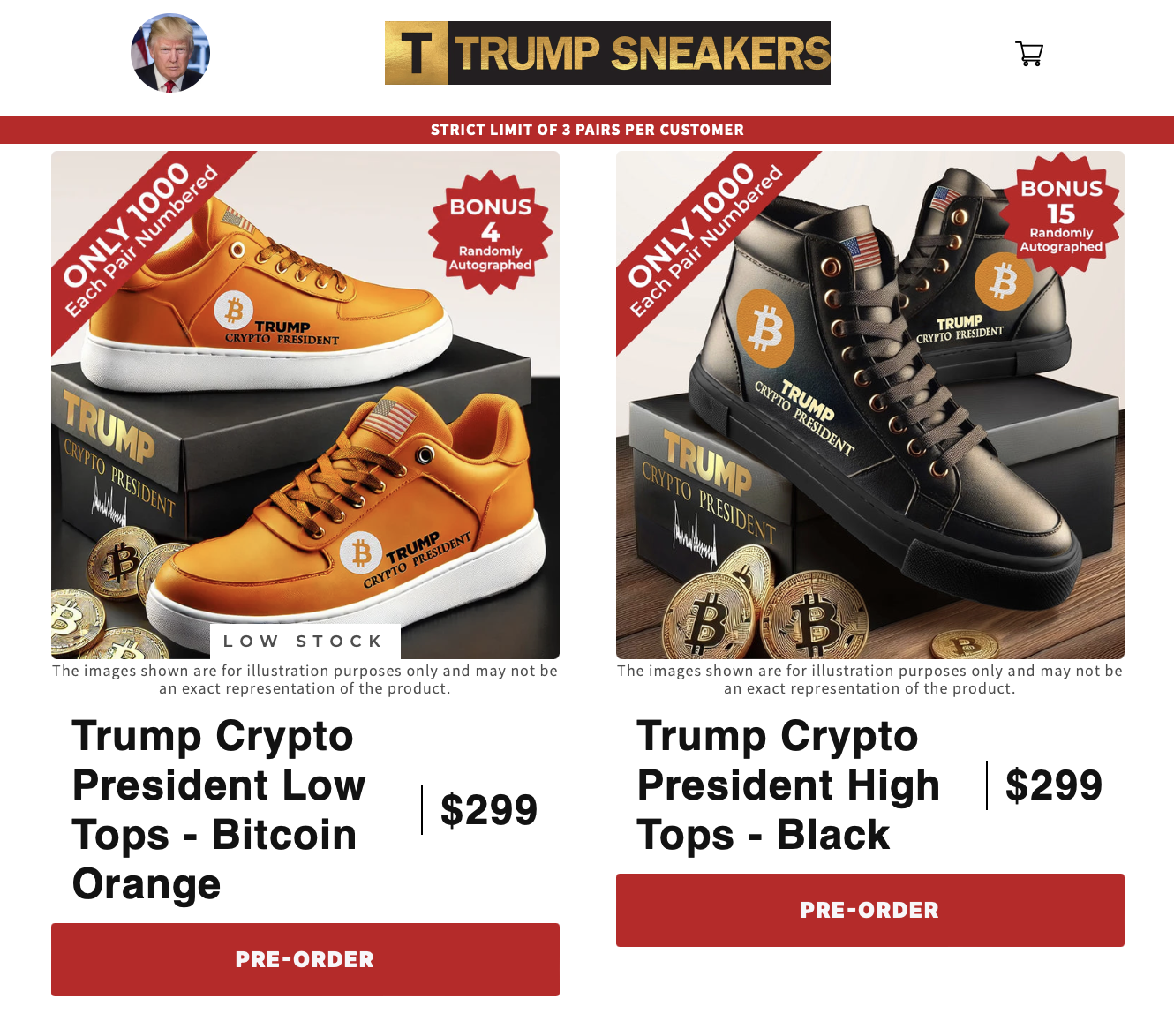This screenshot has height=1036, width=1174.
Task: Open the shopping cart icon
Action: [1029, 54]
